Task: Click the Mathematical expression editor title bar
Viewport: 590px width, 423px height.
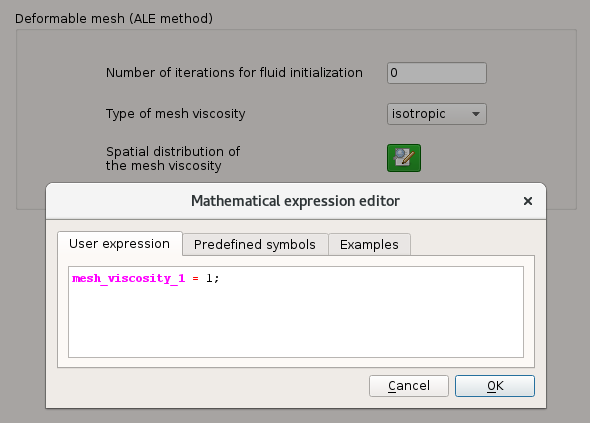Action: [x=295, y=201]
